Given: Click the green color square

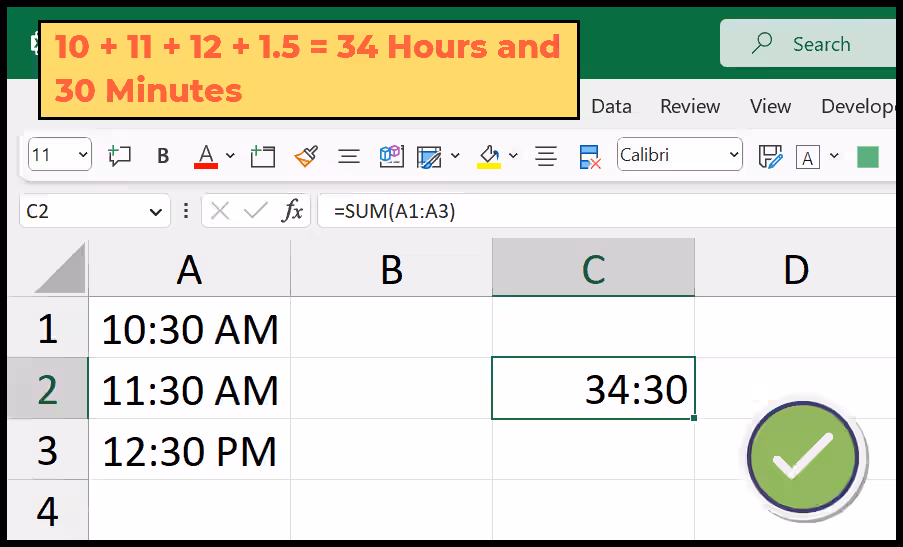Looking at the screenshot, I should tap(868, 157).
